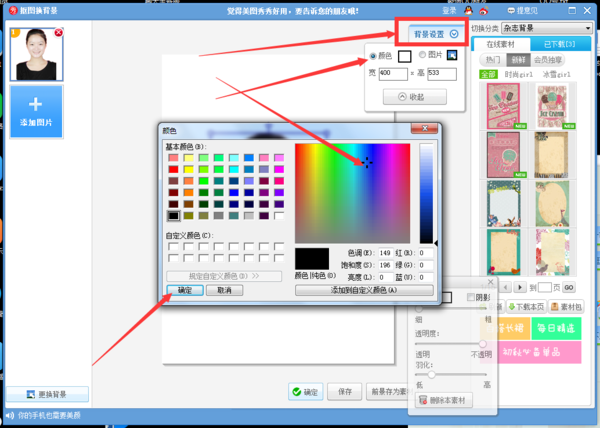Image resolution: width=600 pixels, height=428 pixels.
Task: Click the 添加图片 plus tile
Action: click(x=36, y=111)
